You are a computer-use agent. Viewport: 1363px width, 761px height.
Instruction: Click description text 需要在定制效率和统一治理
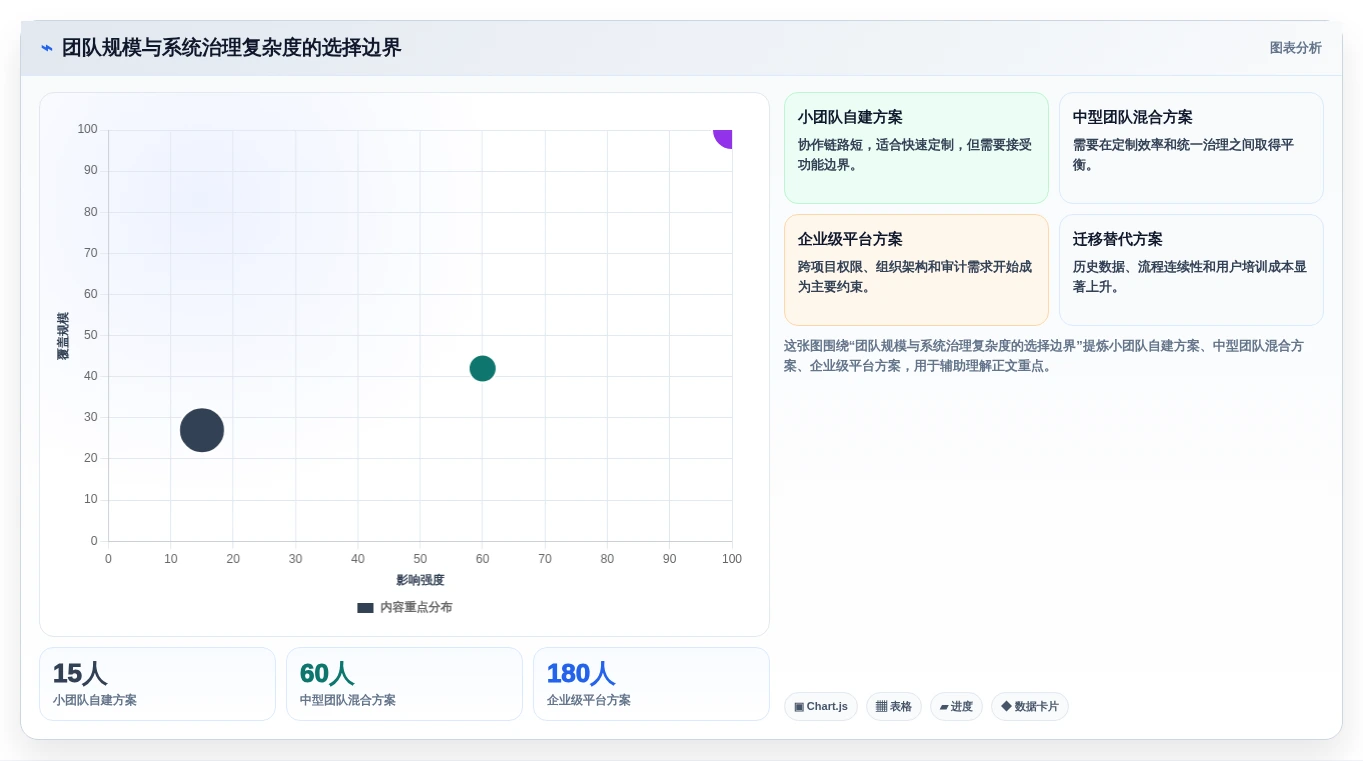(x=1184, y=155)
